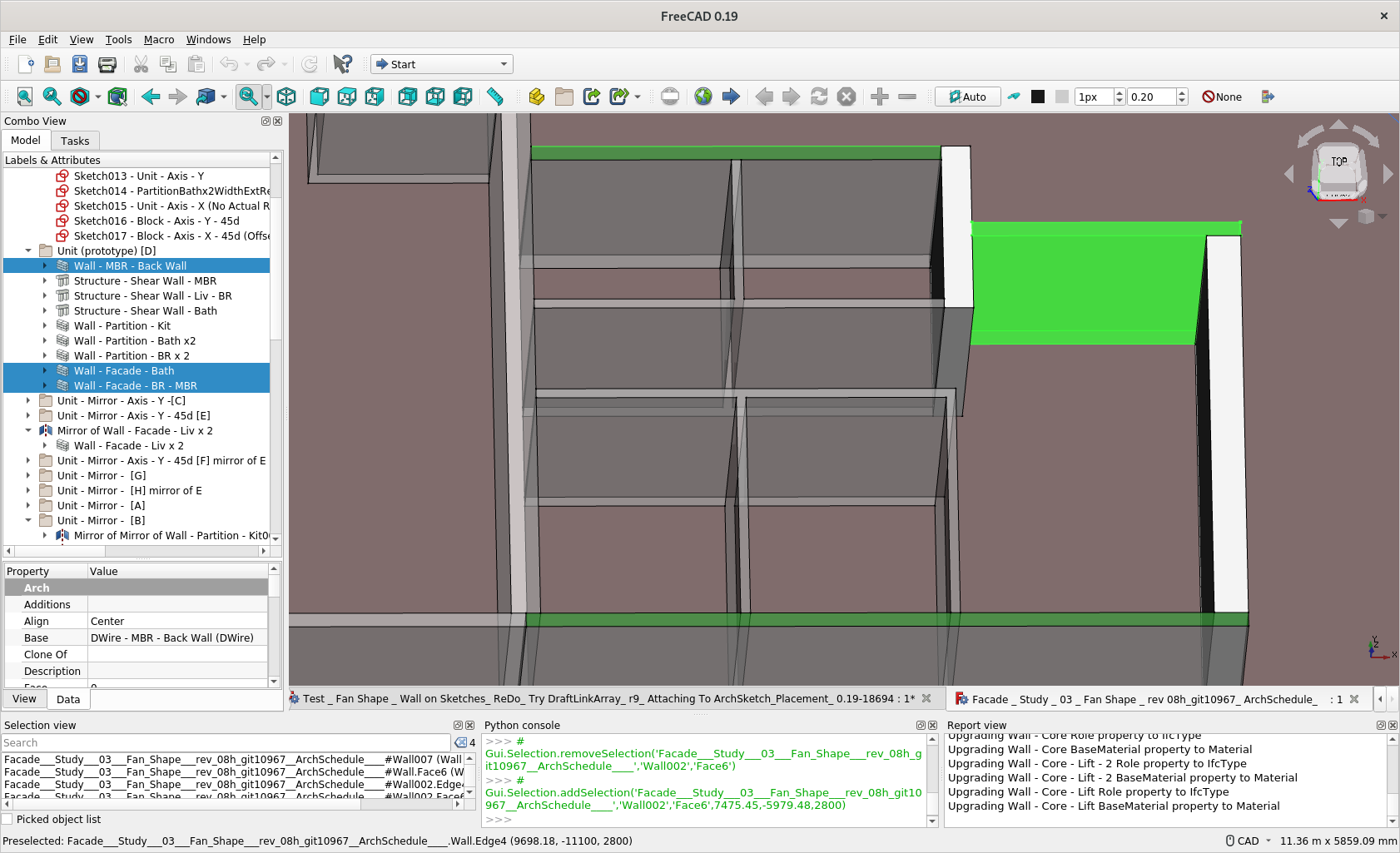Switch to Right view cube icon
This screenshot has height=853, width=1400.
(375, 97)
